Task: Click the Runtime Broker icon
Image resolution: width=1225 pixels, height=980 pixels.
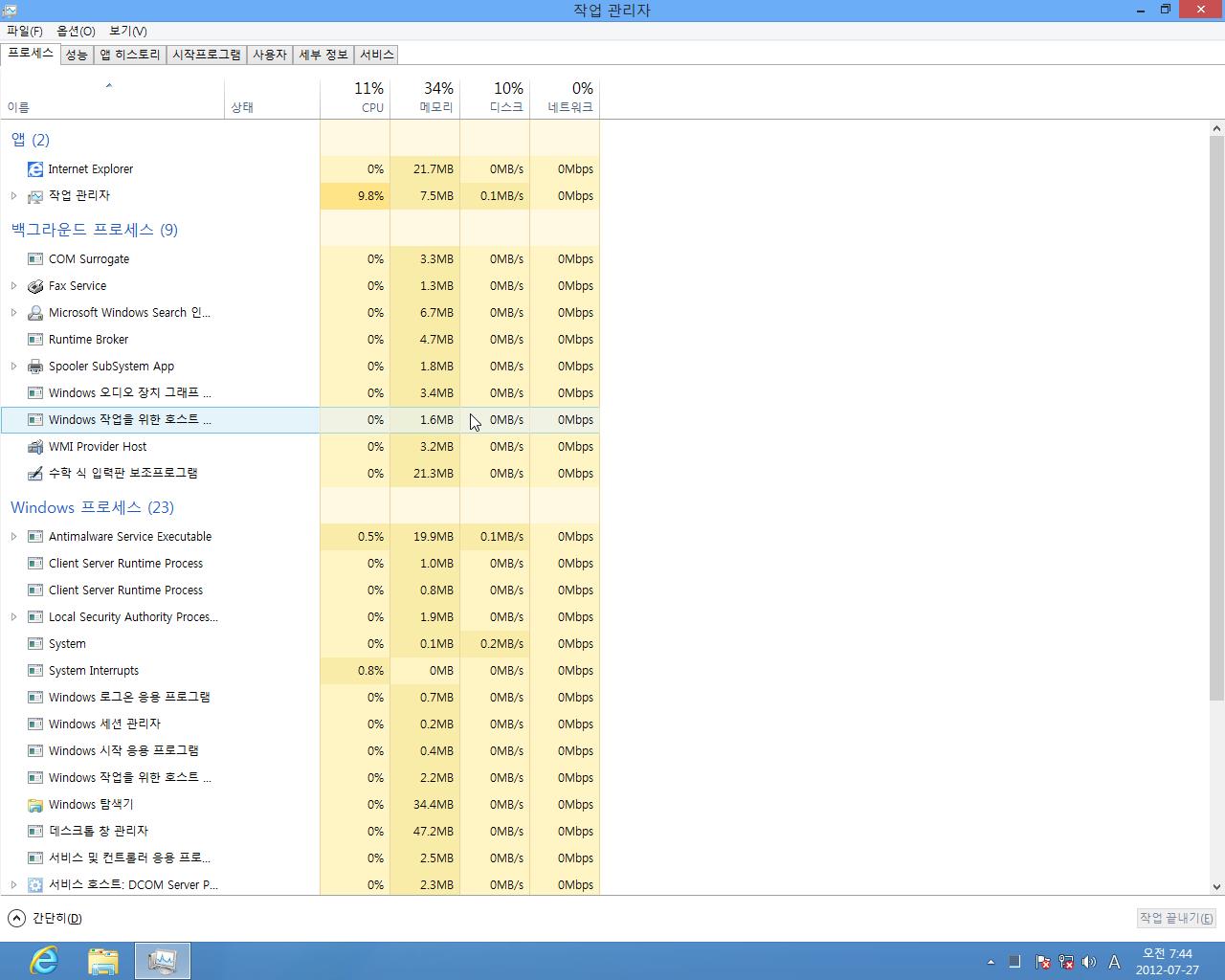Action: click(x=35, y=340)
